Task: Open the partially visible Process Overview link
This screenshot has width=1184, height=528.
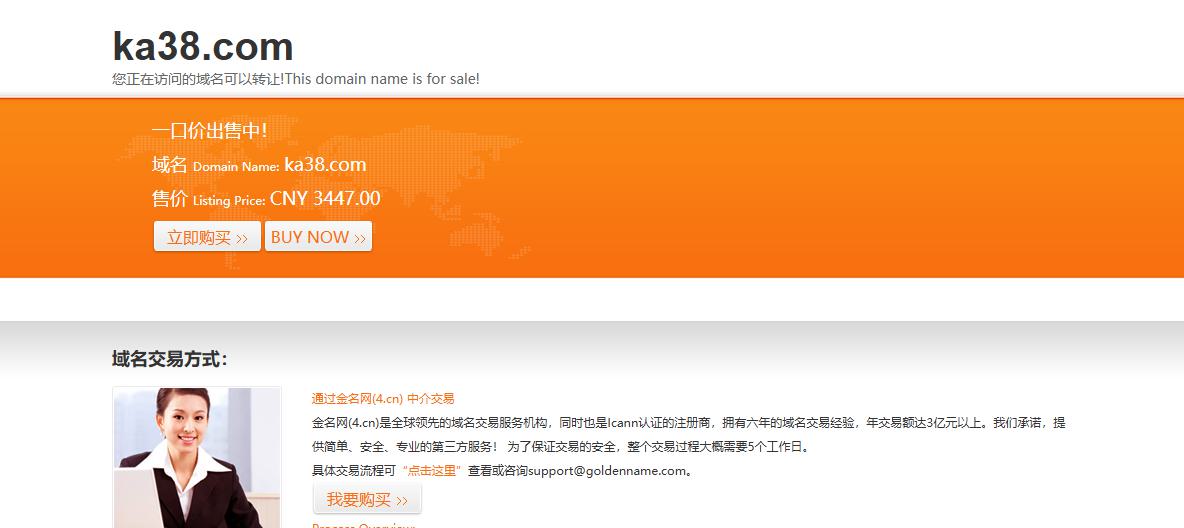Action: [x=363, y=525]
